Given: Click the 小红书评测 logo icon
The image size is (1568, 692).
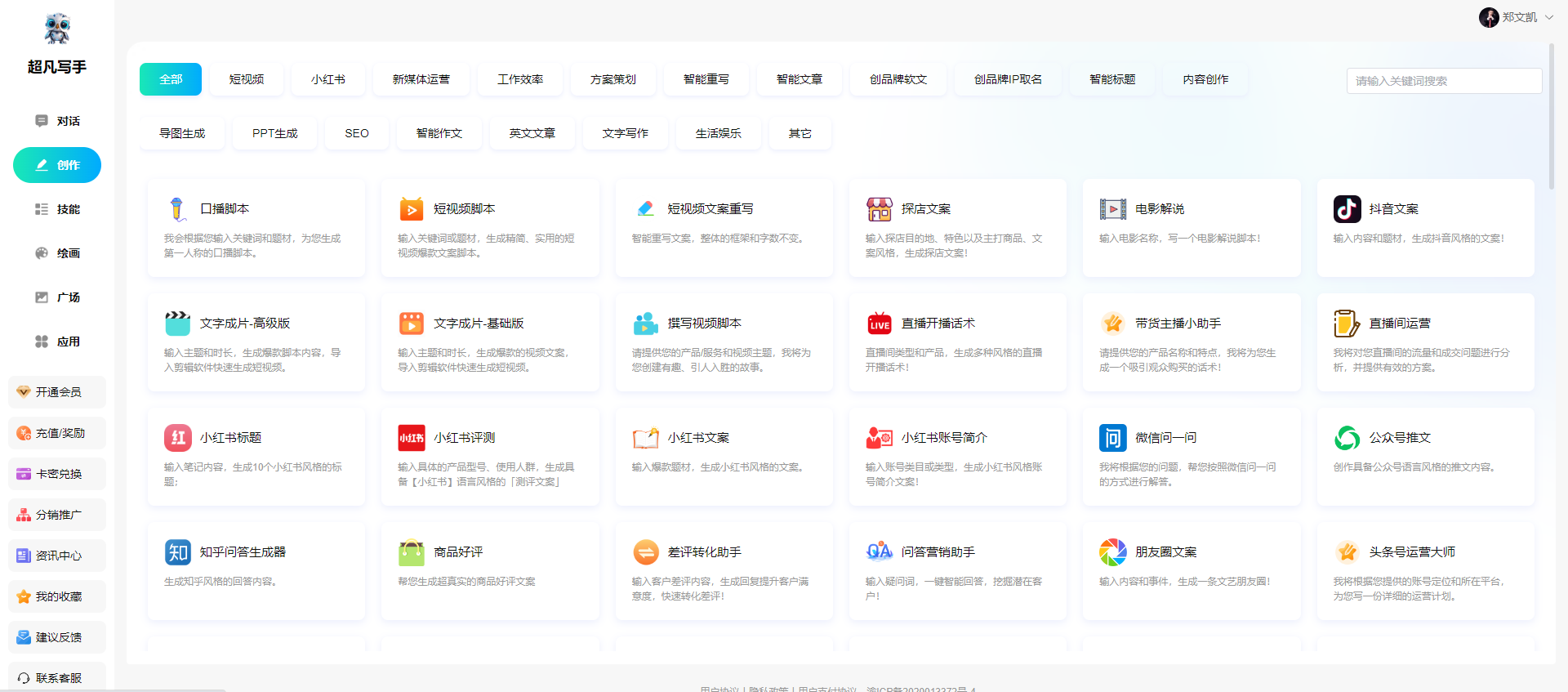Looking at the screenshot, I should (x=411, y=438).
